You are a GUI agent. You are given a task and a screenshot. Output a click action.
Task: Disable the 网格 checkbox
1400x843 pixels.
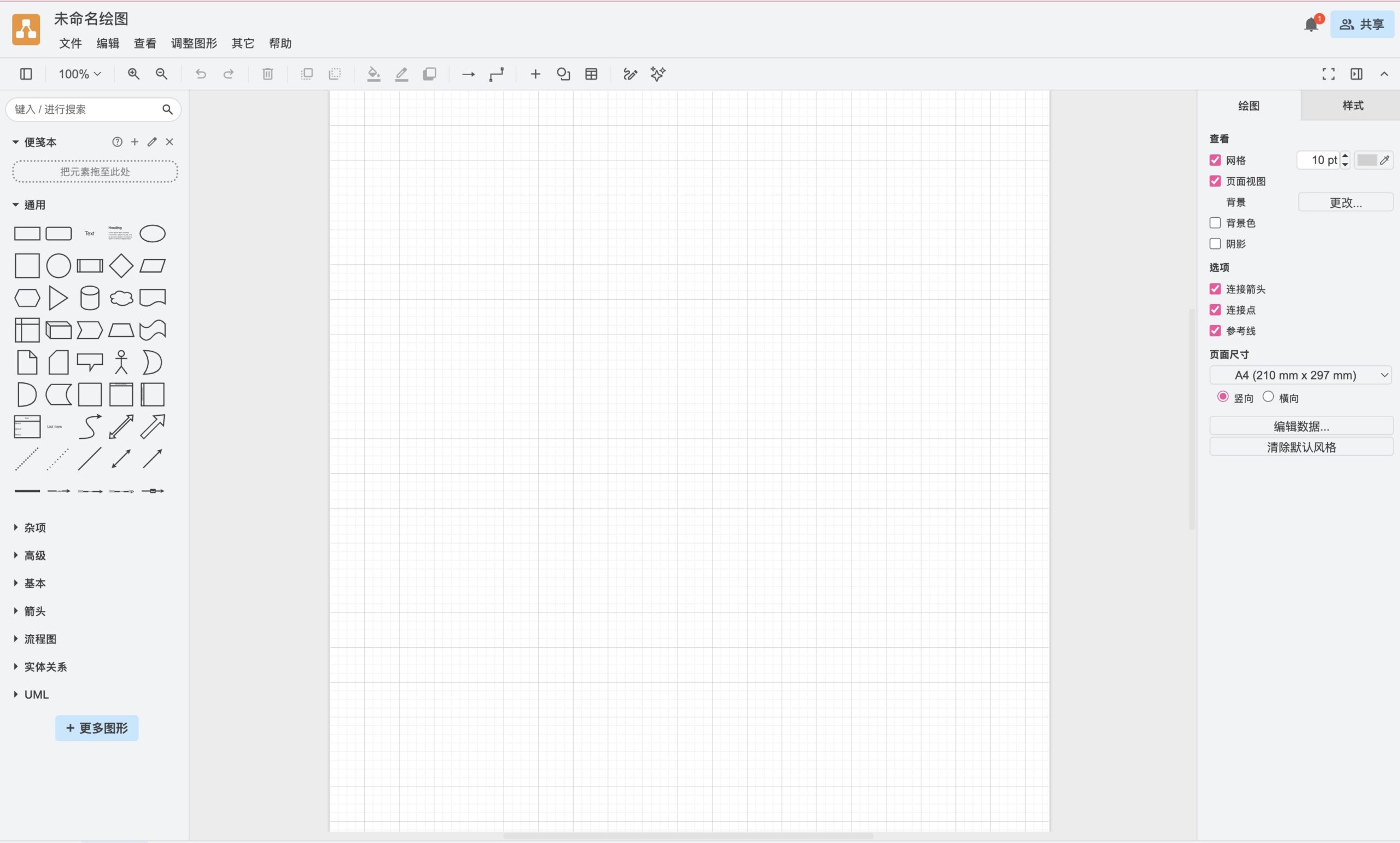click(1215, 160)
